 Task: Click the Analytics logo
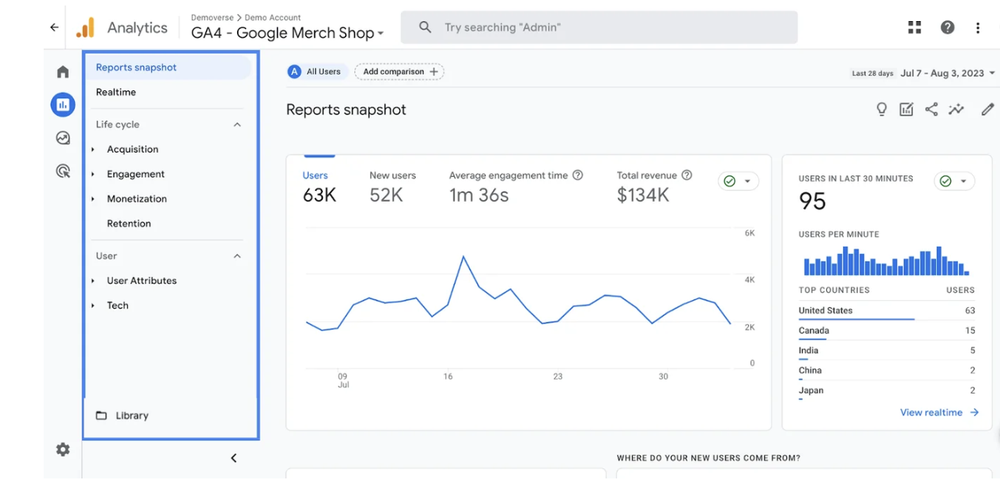(85, 27)
